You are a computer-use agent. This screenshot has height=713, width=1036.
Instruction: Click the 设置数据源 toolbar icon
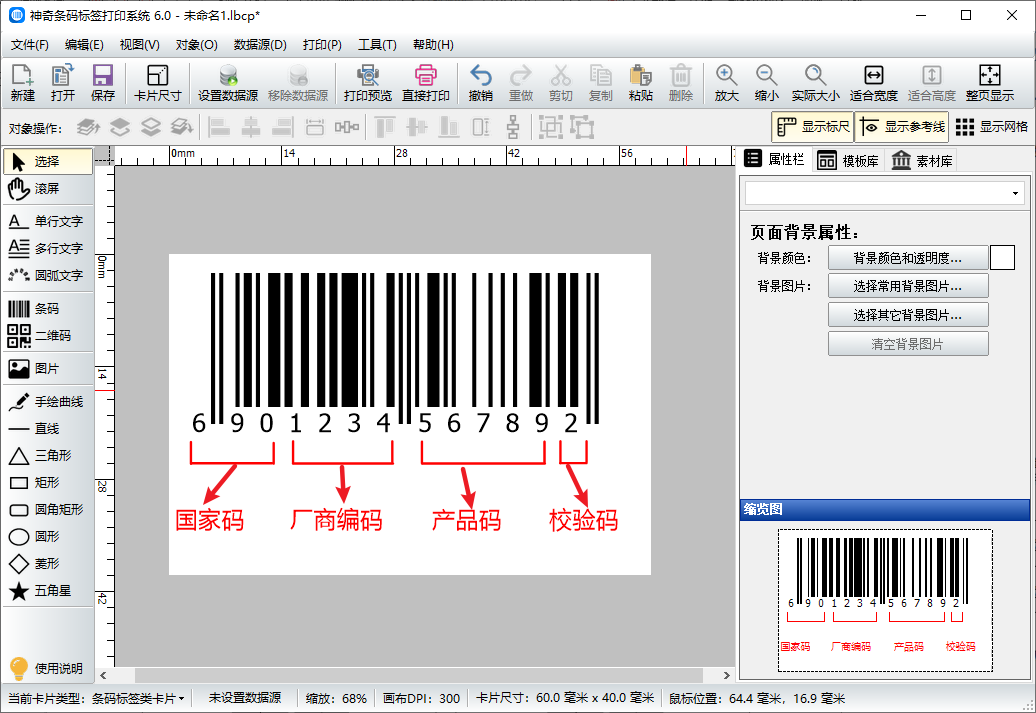(228, 83)
